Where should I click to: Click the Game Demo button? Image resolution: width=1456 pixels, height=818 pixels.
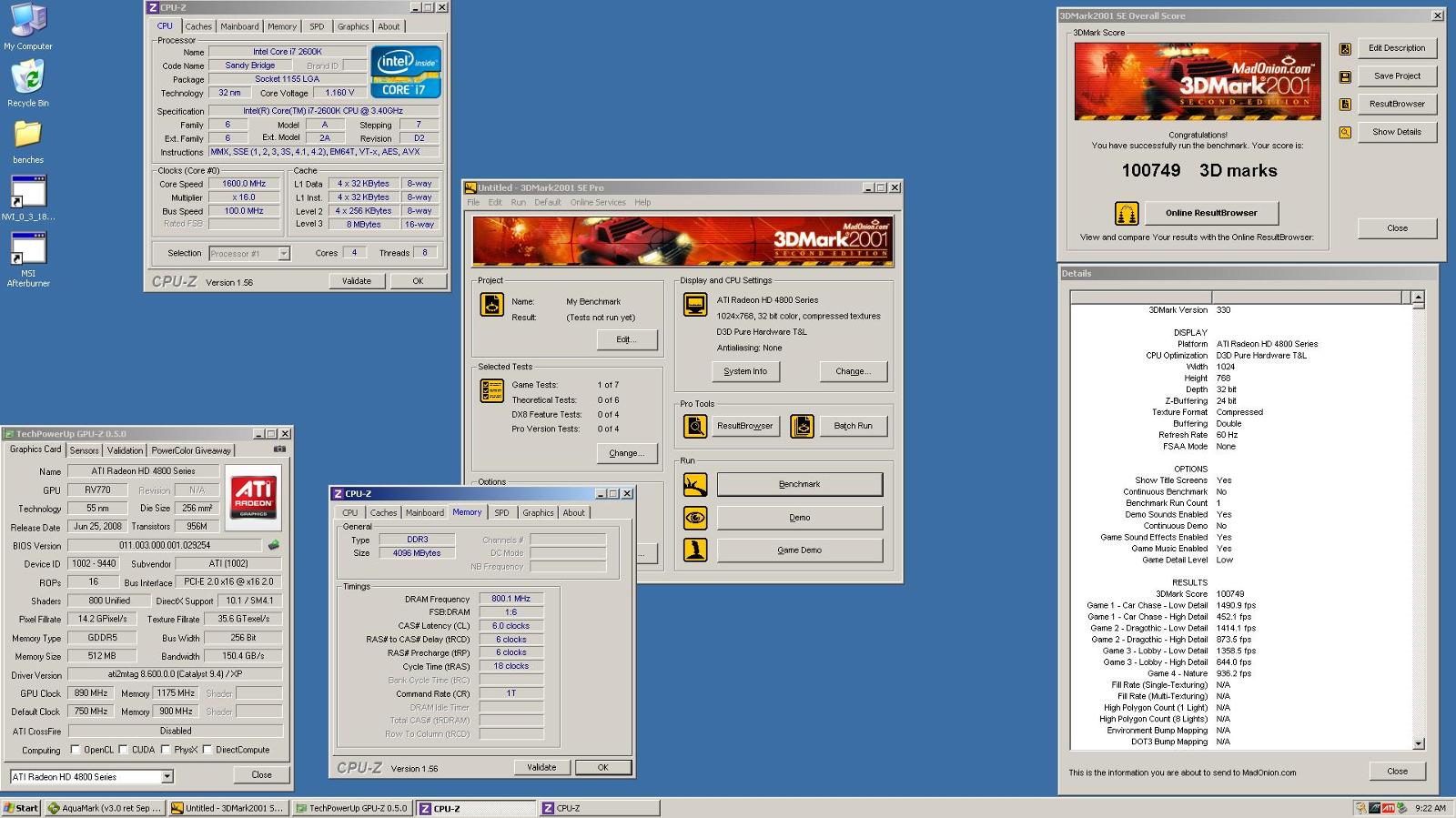[800, 550]
